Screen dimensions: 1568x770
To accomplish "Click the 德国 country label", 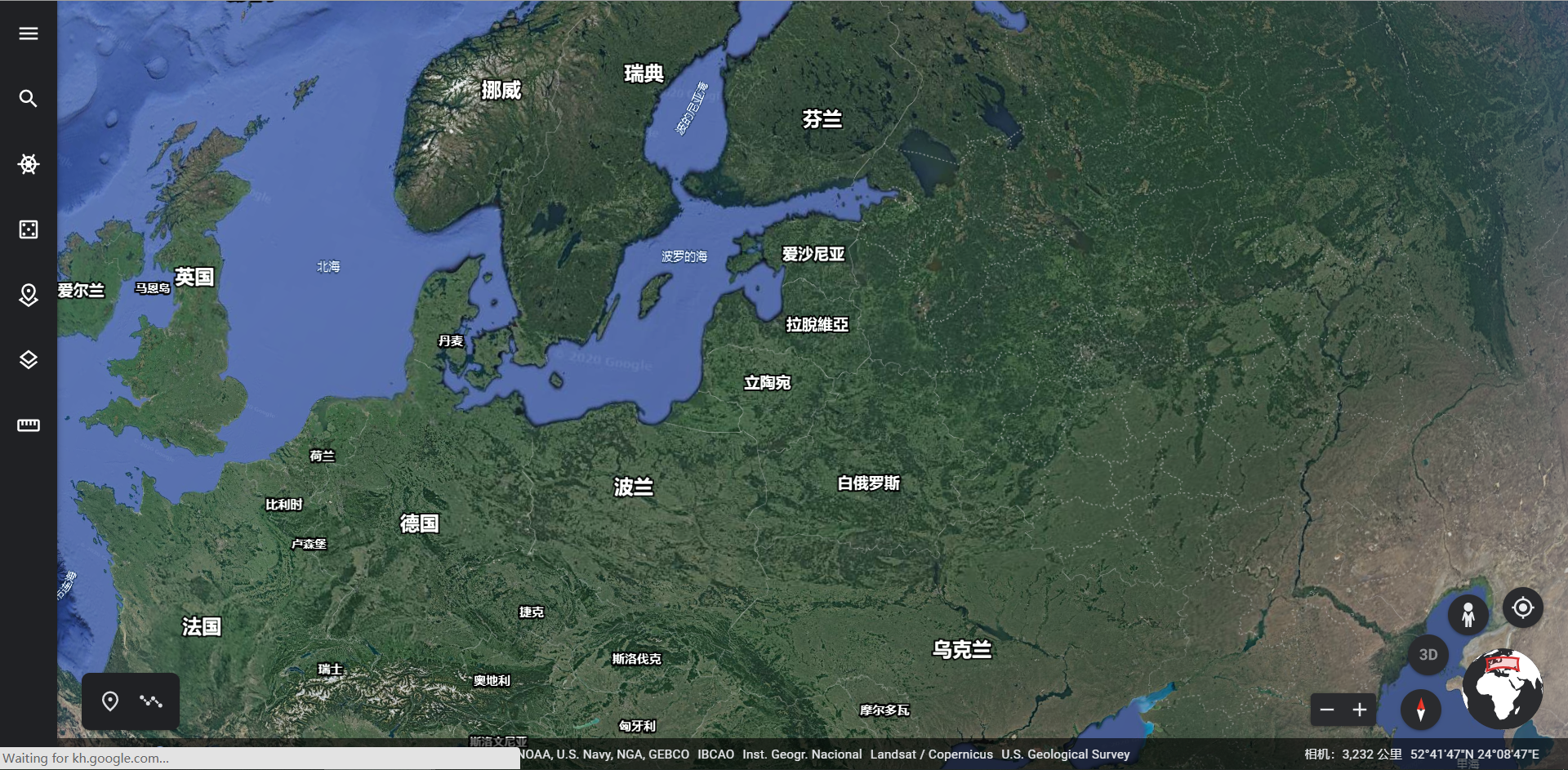I will (x=420, y=523).
